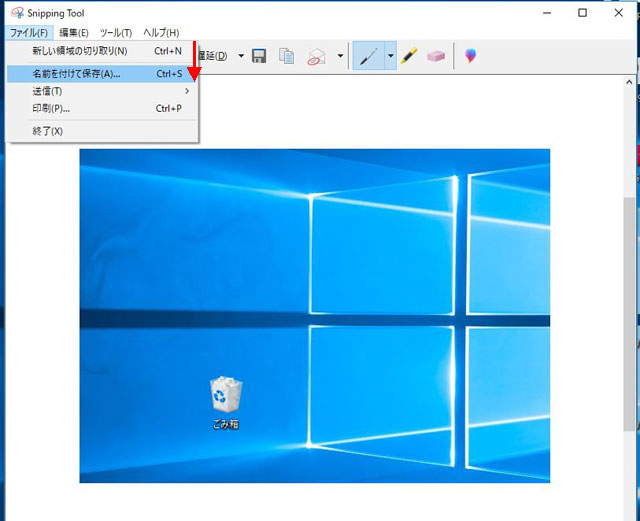Open the Pen options dropdown arrow
The height and width of the screenshot is (521, 640).
tap(390, 56)
